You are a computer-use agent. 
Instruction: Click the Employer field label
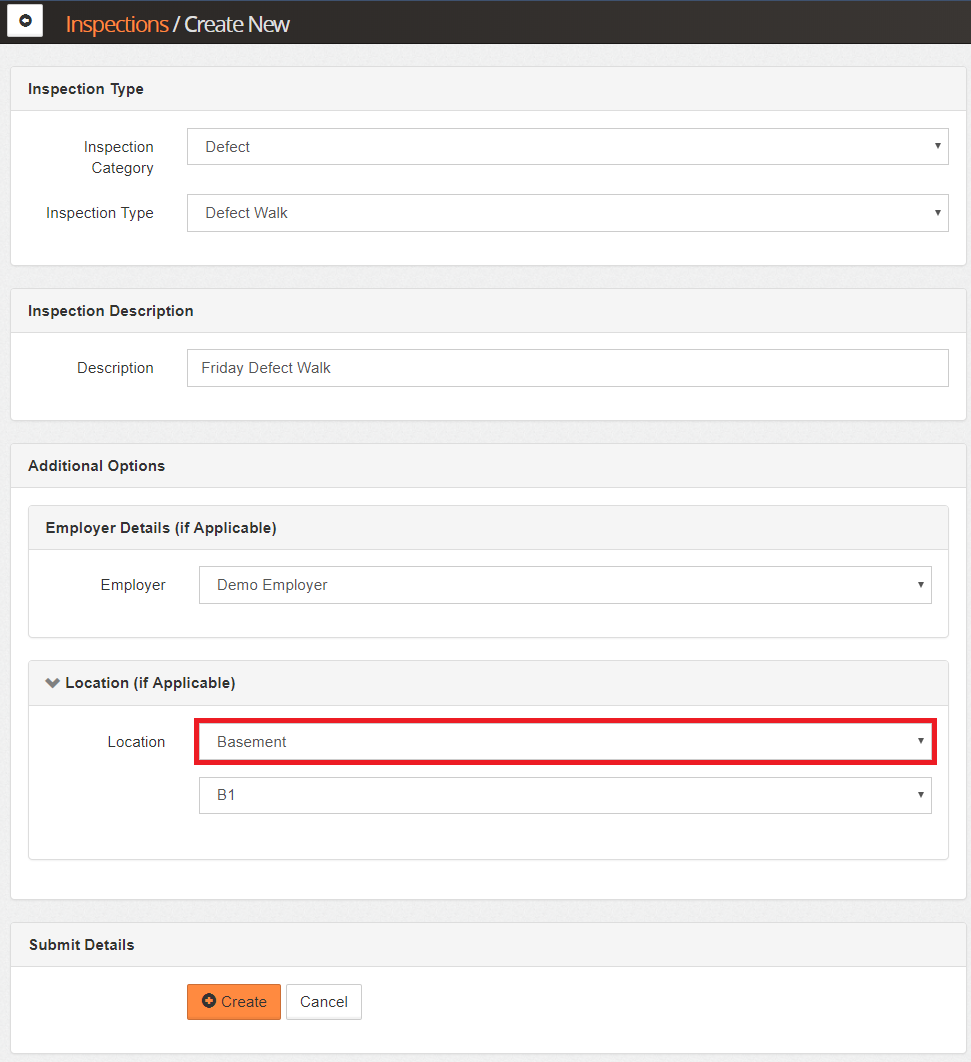(133, 585)
